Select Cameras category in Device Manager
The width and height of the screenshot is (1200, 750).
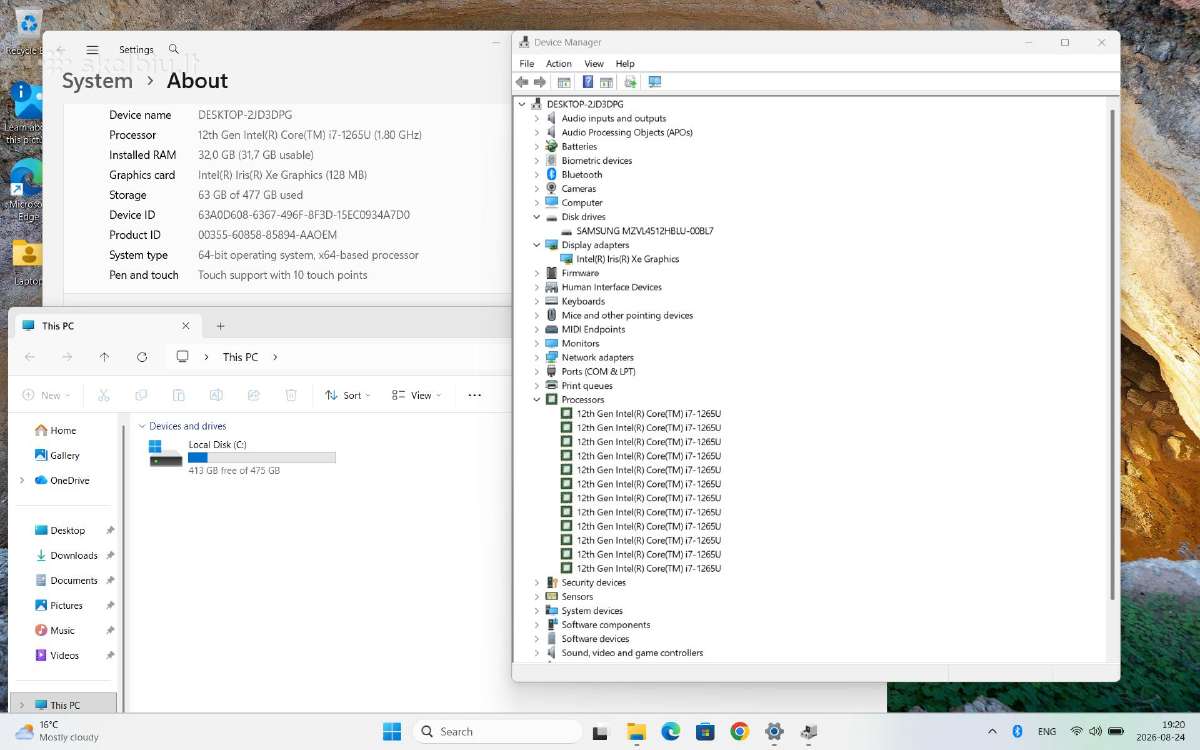click(x=578, y=188)
